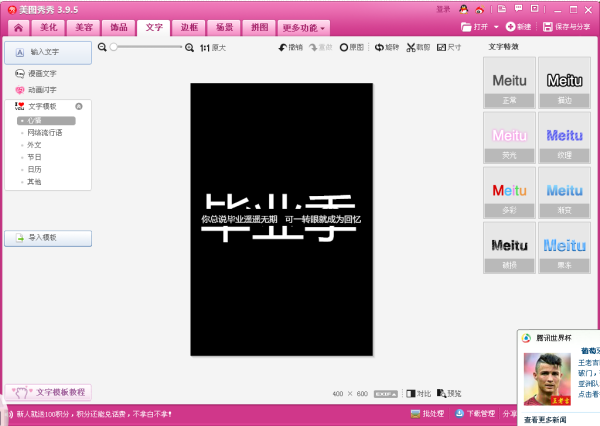Click the Original image (原图) icon
The height and width of the screenshot is (426, 600).
[345, 47]
